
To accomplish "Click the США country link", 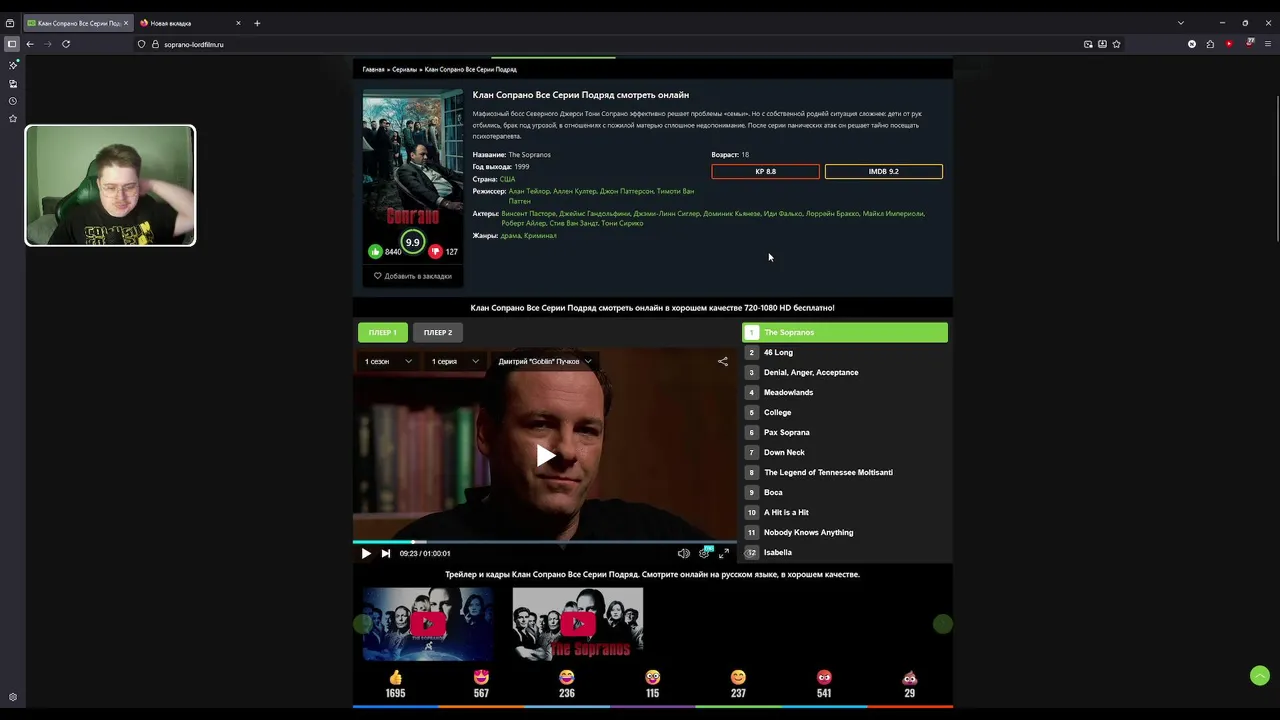I will 507,179.
